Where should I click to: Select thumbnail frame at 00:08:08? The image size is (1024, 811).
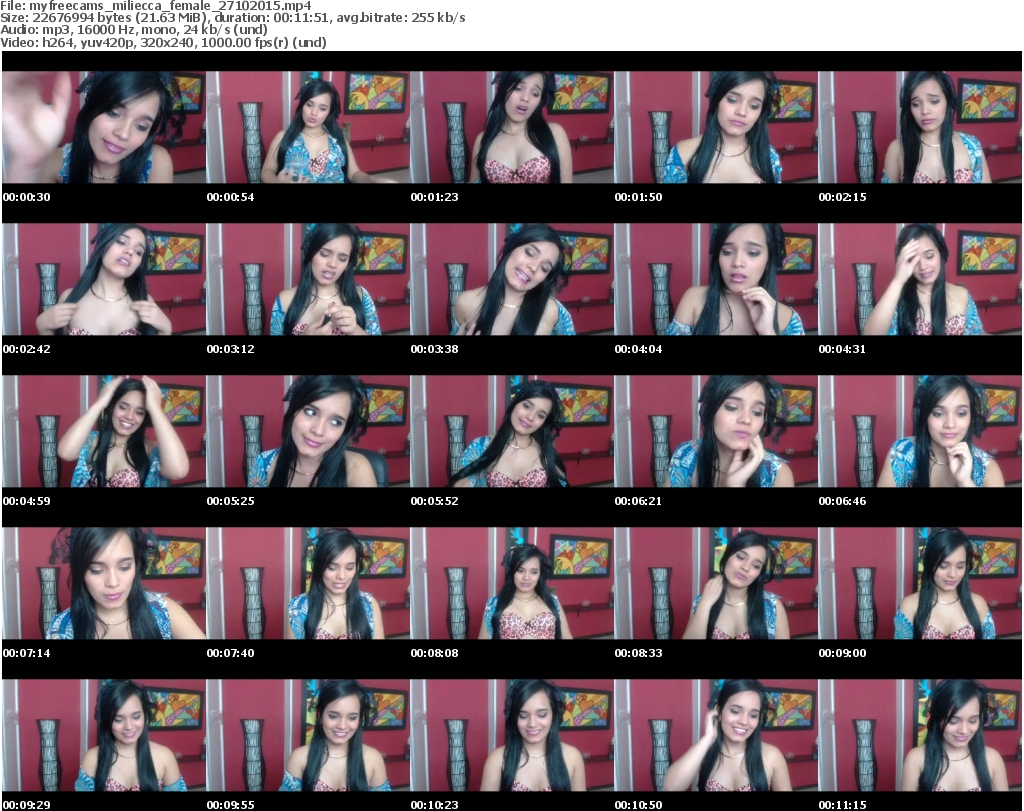[512, 584]
